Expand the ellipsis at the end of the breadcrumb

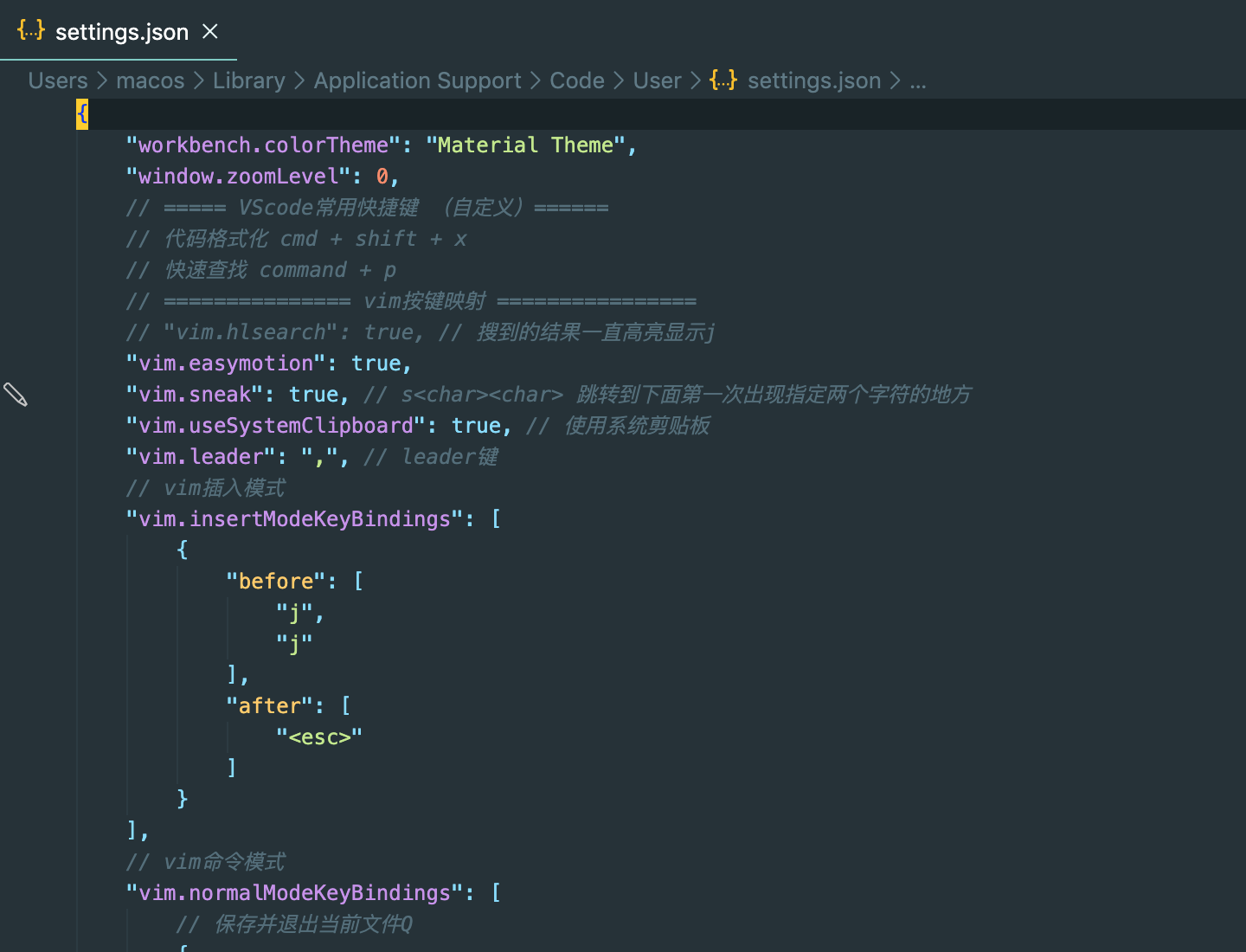pos(919,80)
